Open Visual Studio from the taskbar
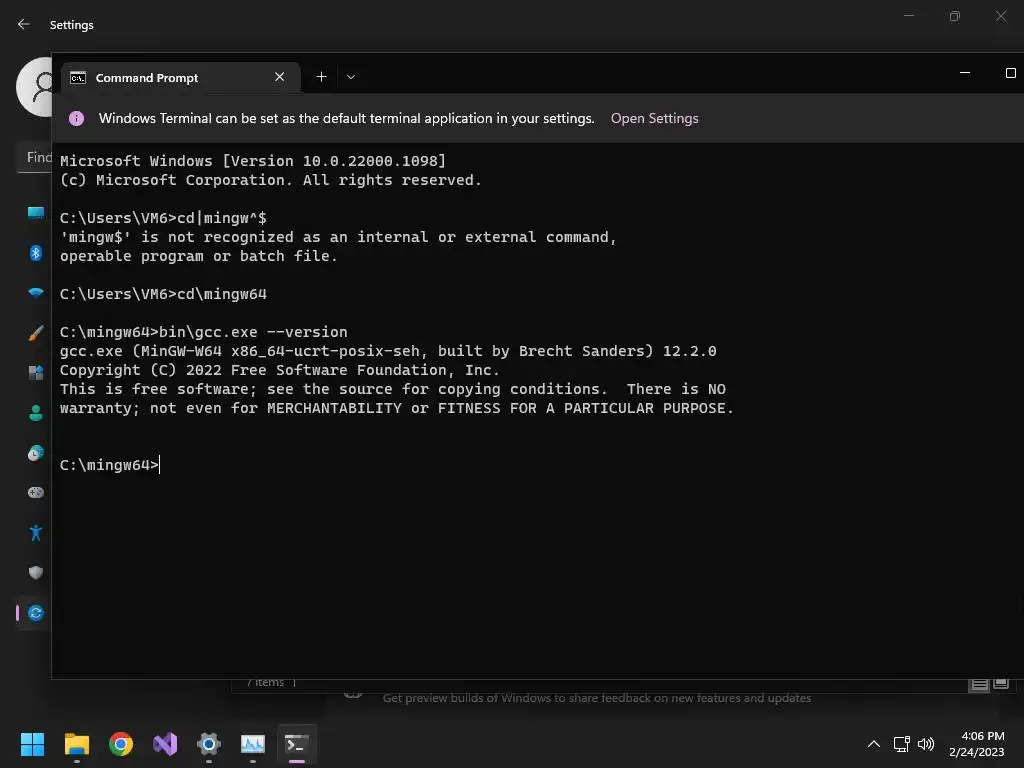 pyautogui.click(x=165, y=744)
